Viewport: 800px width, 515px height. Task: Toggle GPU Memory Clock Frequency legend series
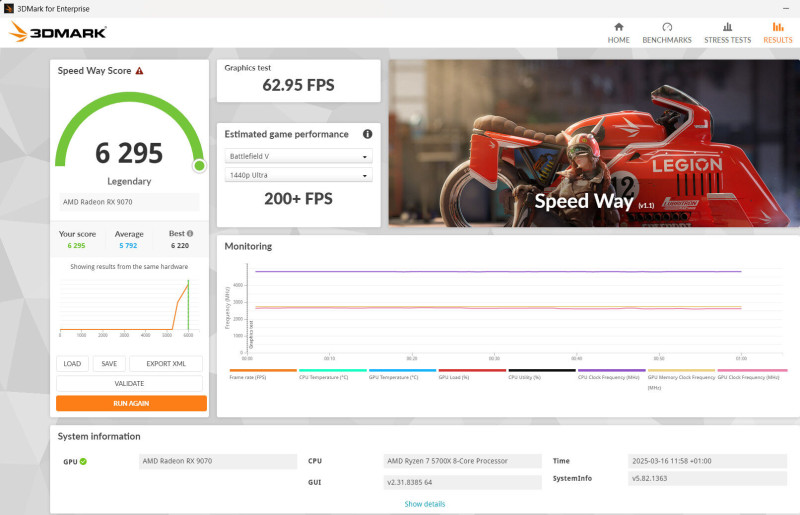681,382
